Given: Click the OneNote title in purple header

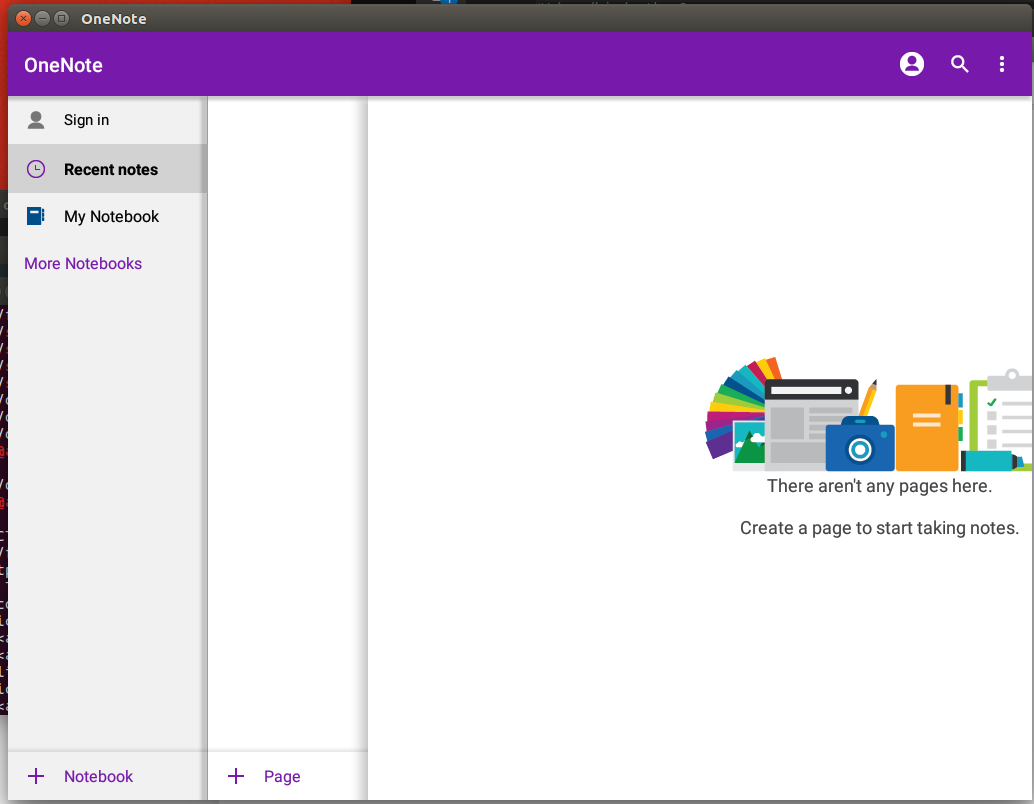Looking at the screenshot, I should click(x=63, y=65).
